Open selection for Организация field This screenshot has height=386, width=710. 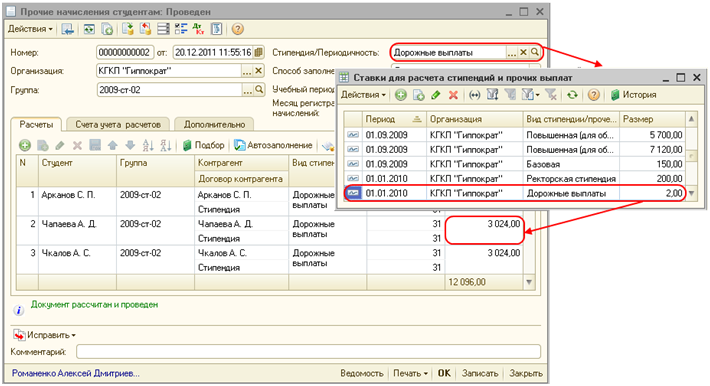(246, 71)
